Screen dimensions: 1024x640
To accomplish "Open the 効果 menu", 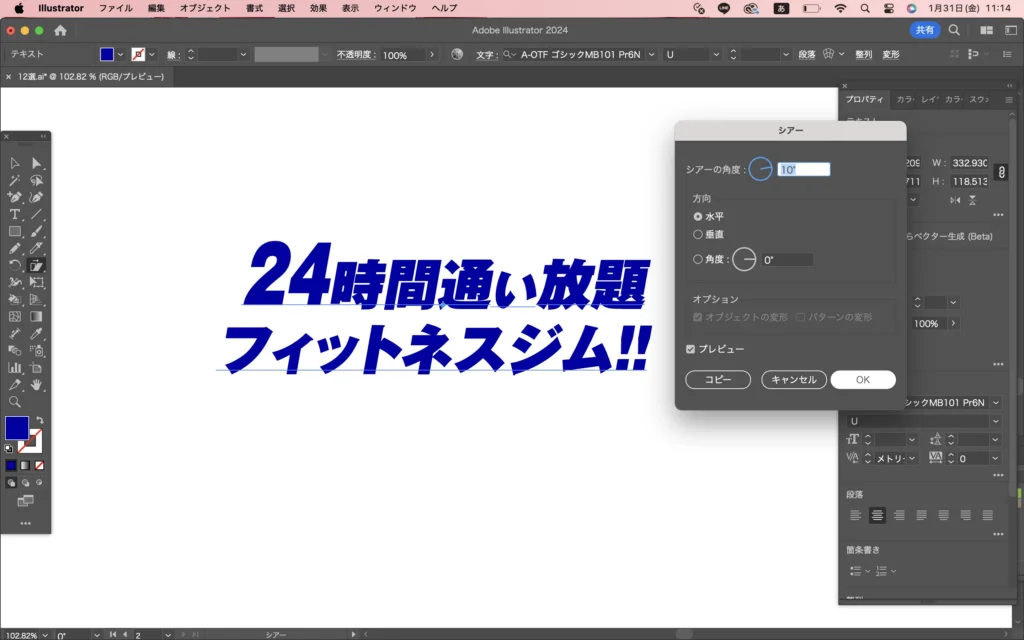I will point(318,8).
